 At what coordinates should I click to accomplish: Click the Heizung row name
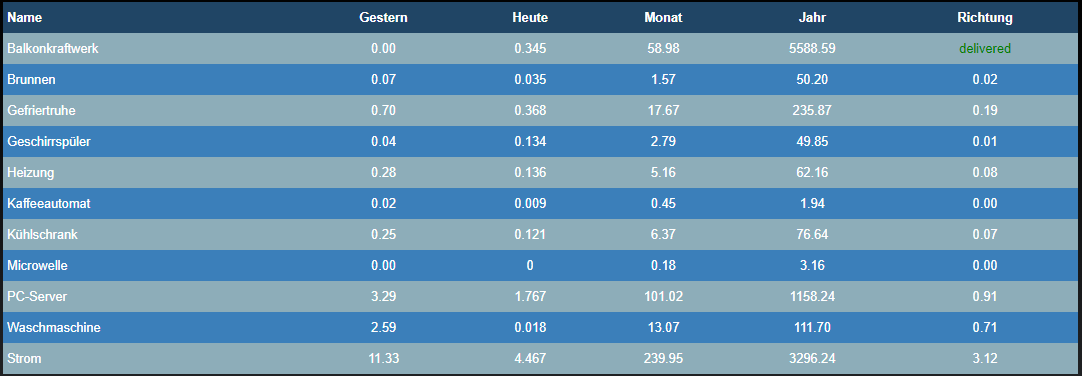pos(30,172)
